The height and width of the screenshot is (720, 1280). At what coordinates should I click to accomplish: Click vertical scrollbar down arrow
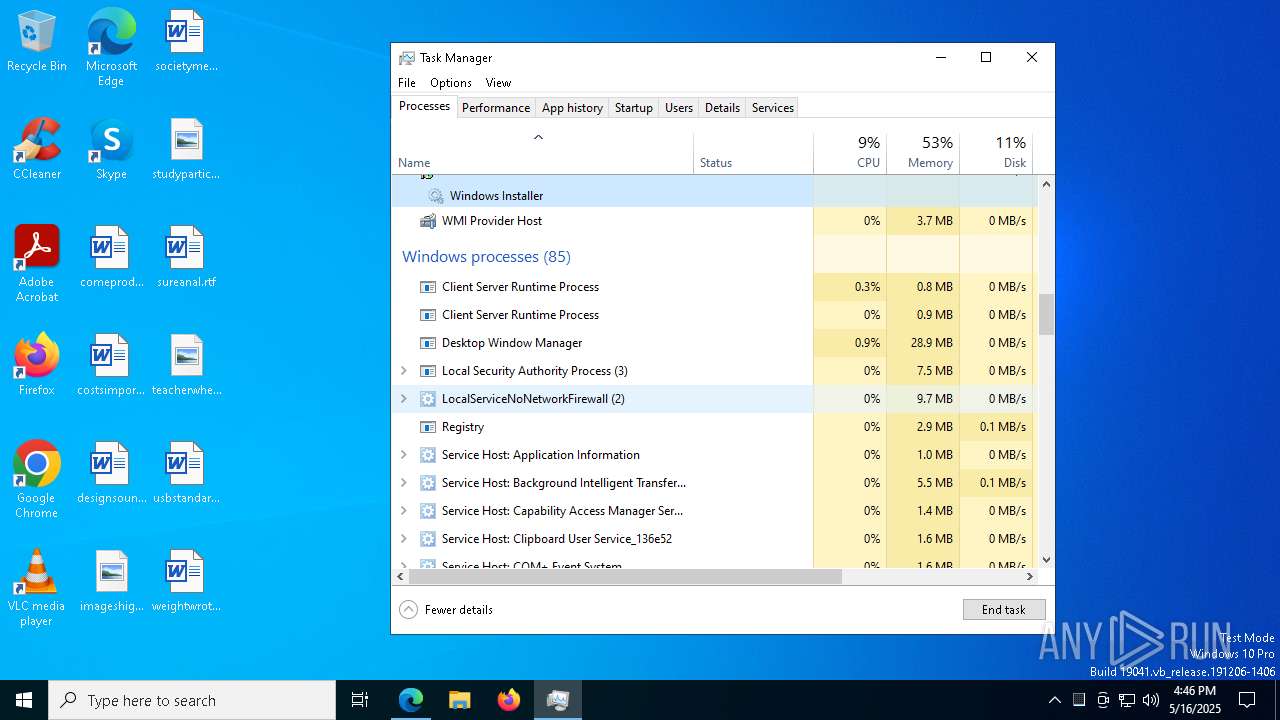pyautogui.click(x=1046, y=560)
